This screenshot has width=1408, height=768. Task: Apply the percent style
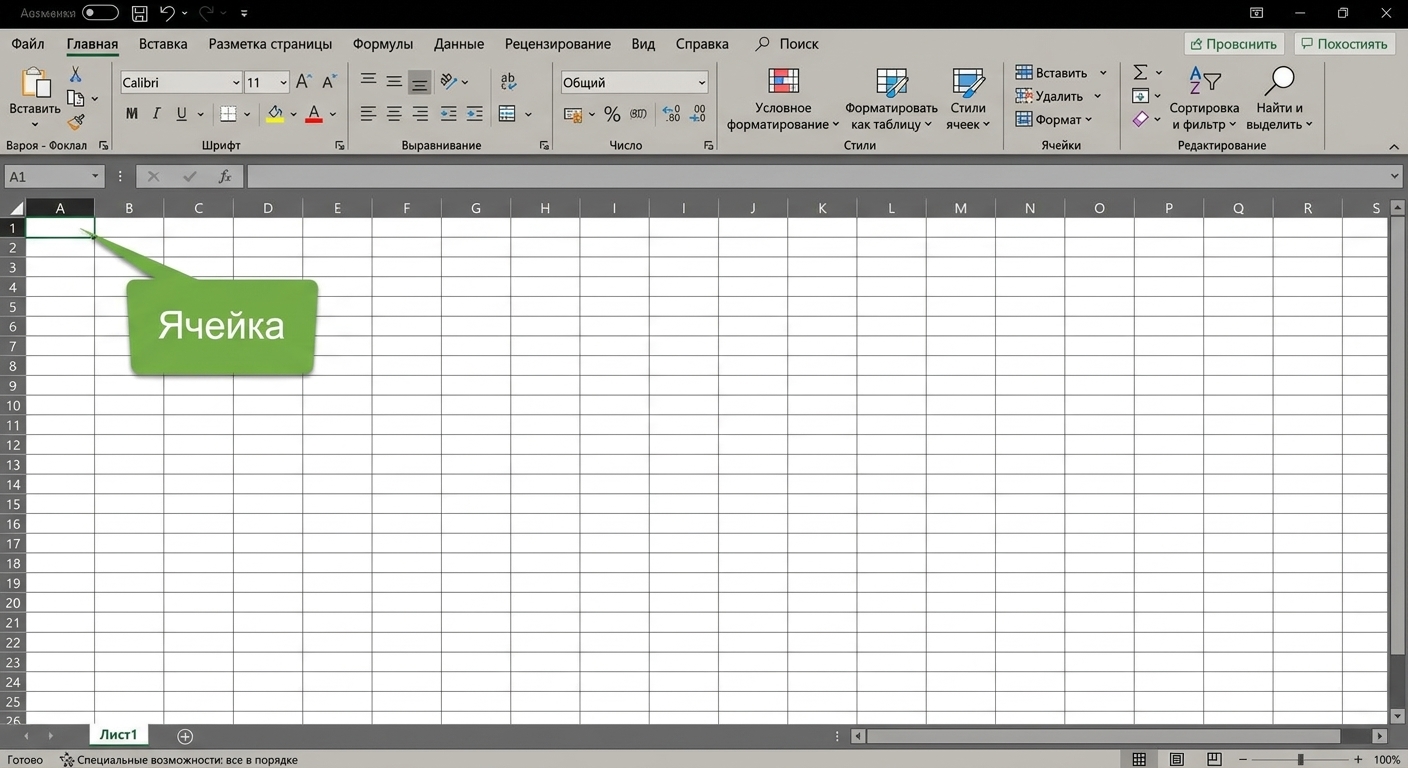(x=612, y=114)
